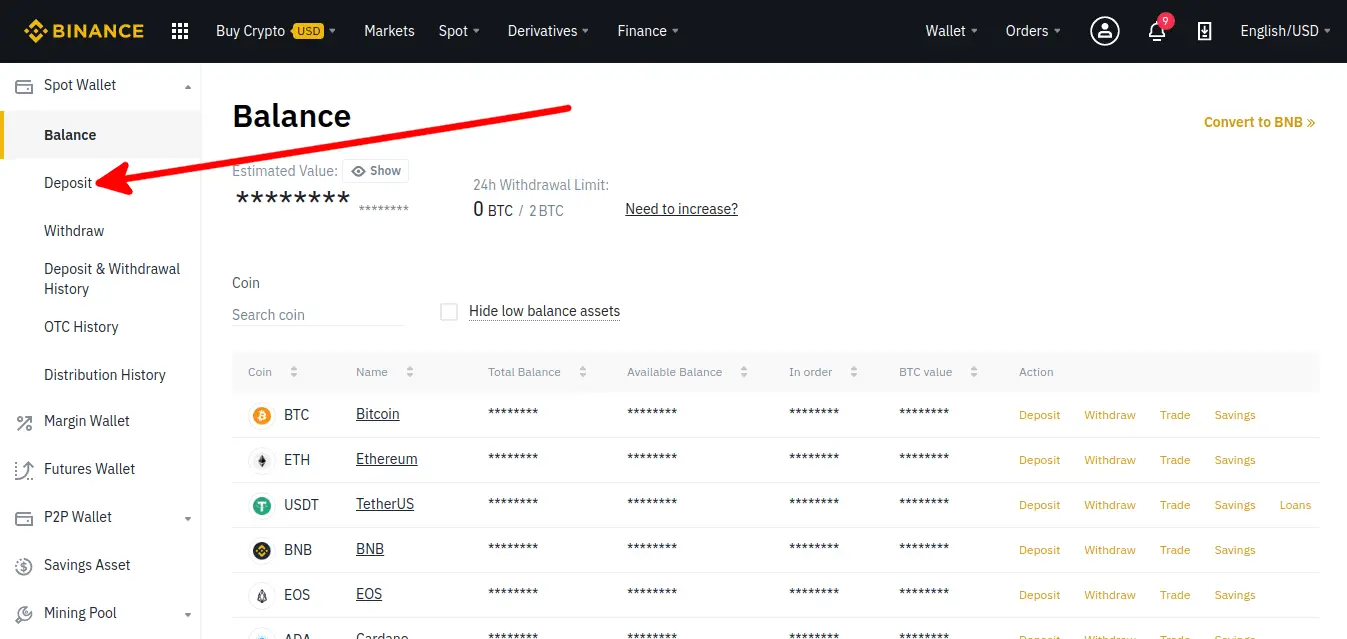Click the Futures Wallet icon

pyautogui.click(x=25, y=470)
